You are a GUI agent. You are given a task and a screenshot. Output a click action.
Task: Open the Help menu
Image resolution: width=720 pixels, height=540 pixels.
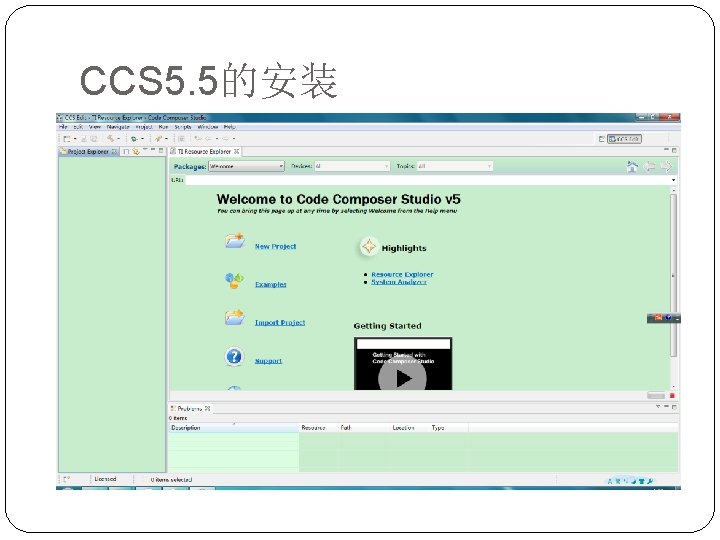click(230, 127)
